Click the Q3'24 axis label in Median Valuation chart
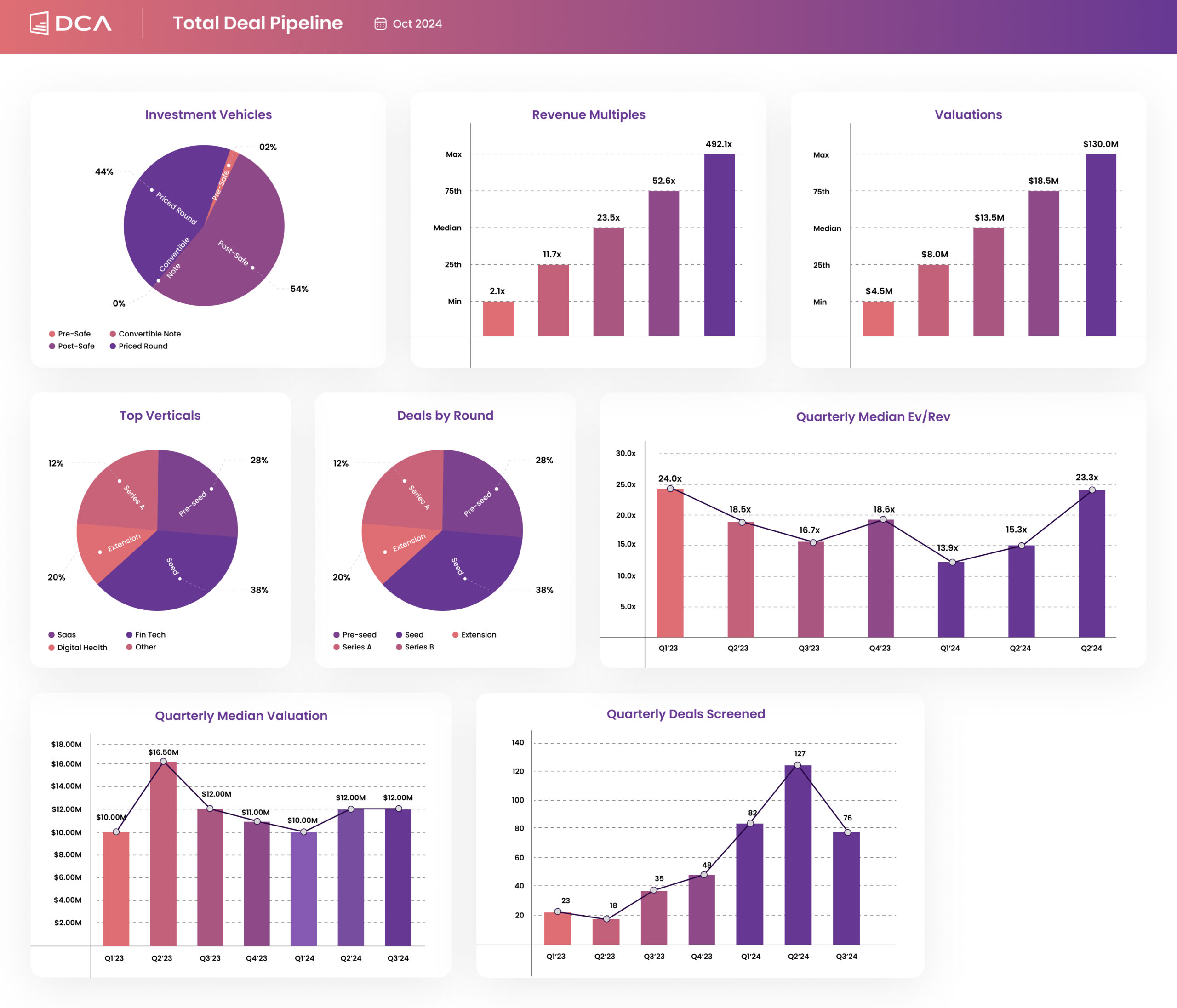 [398, 958]
